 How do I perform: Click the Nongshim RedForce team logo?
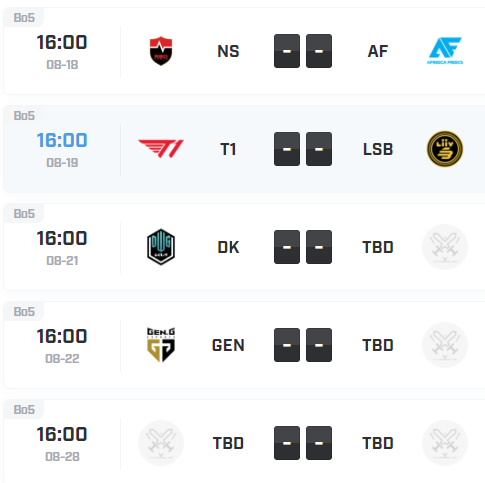pyautogui.click(x=161, y=51)
